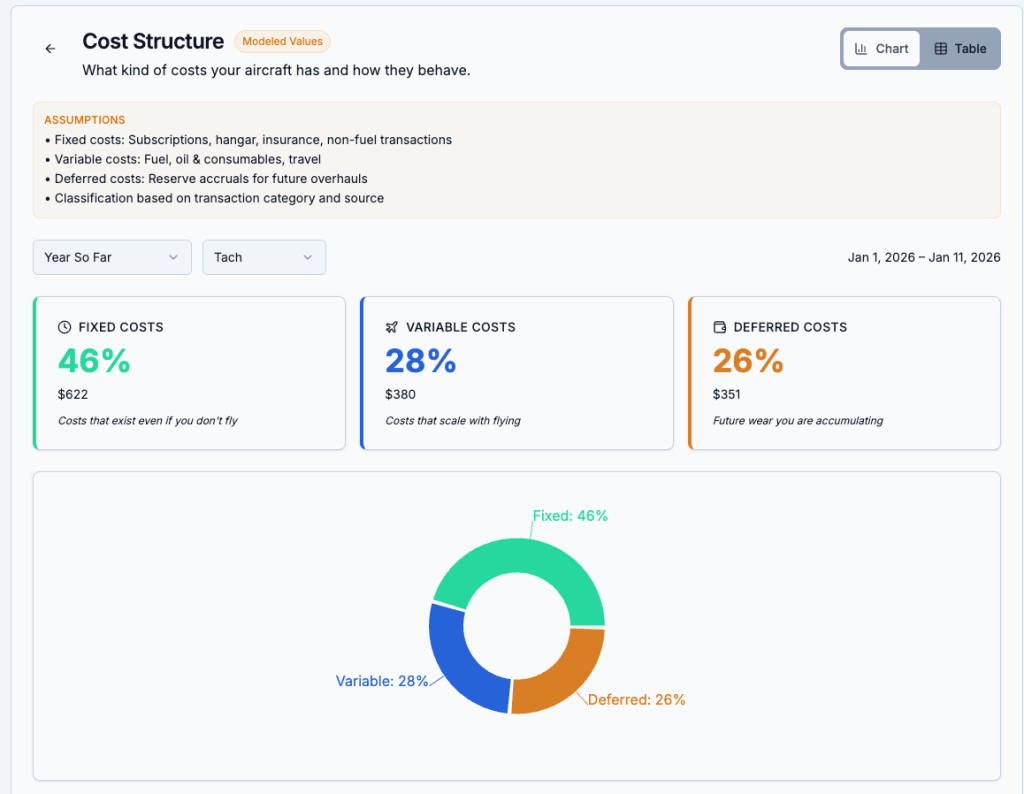Click the wallet icon on Deferred Costs
Viewport: 1024px width, 794px height.
tap(720, 327)
